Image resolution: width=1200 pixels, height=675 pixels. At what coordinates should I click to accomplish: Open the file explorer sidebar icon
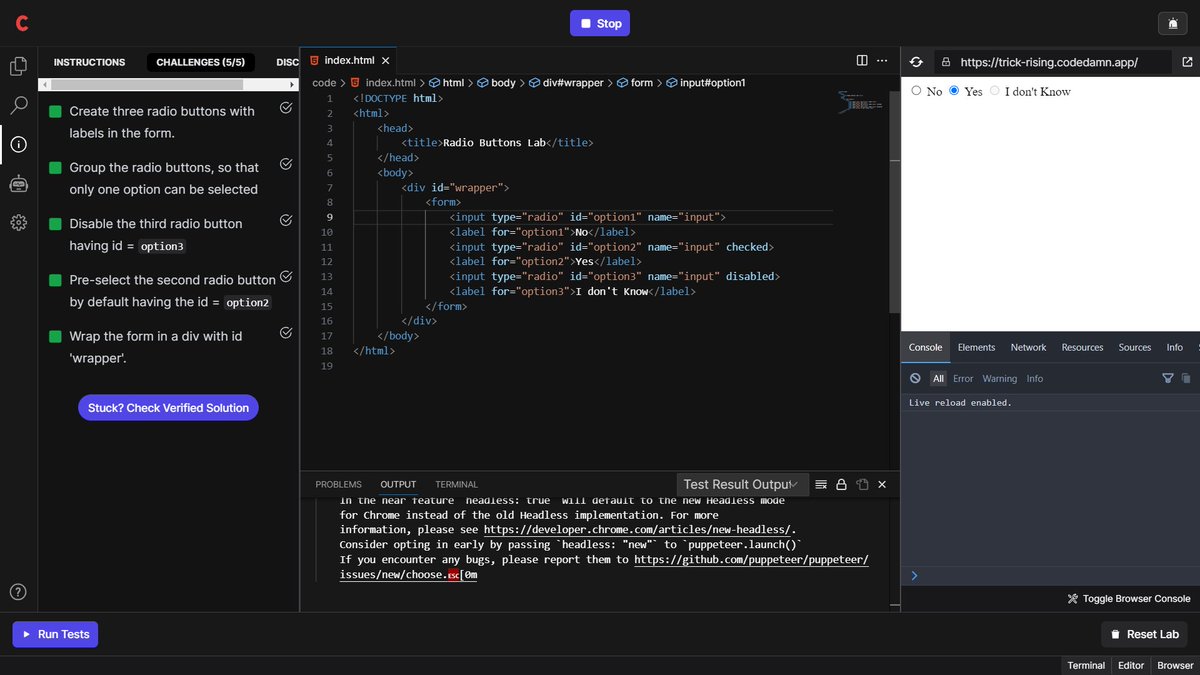tap(18, 66)
